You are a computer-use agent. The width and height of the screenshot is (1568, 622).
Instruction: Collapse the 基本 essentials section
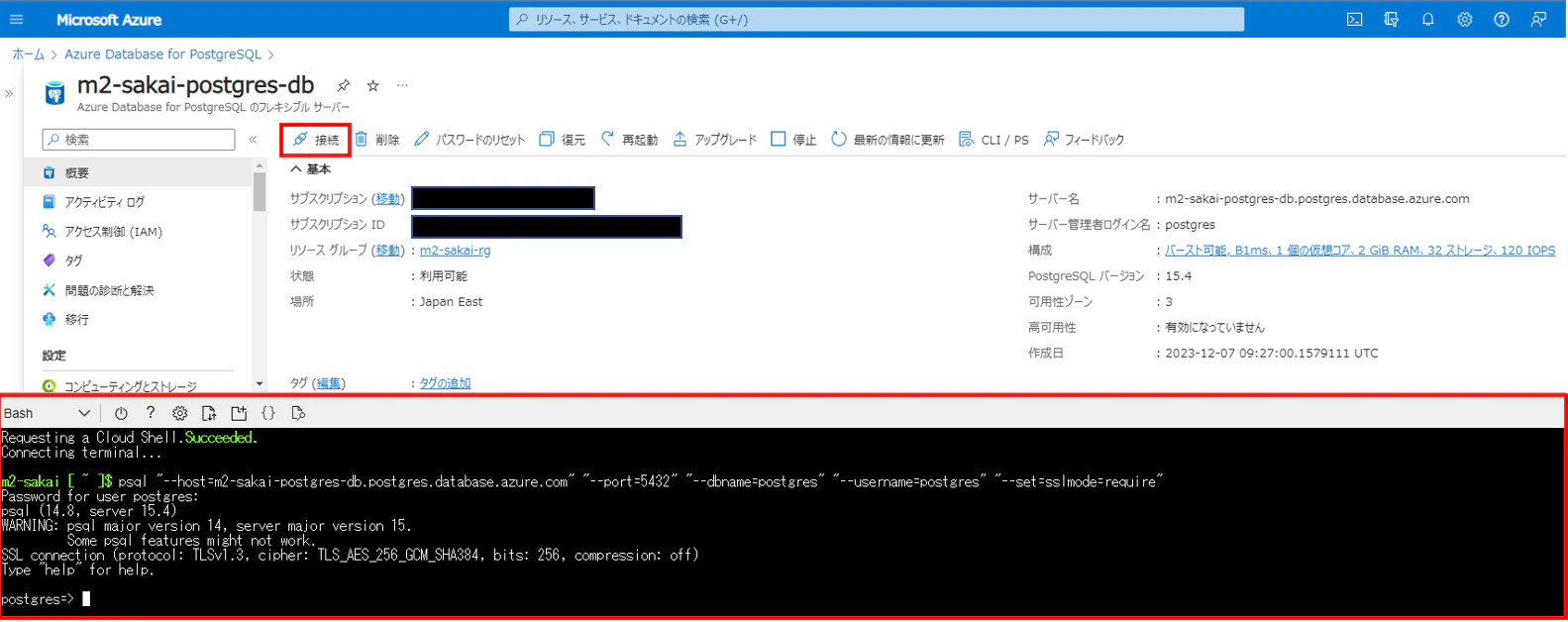tap(311, 169)
